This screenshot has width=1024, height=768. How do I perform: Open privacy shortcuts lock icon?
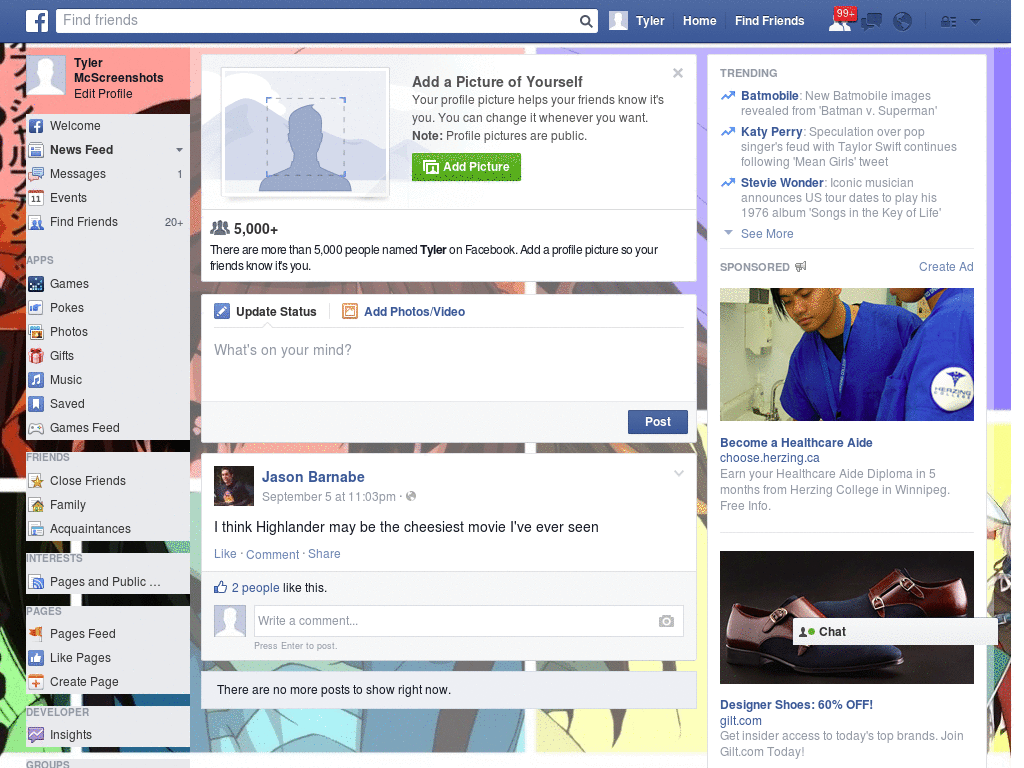click(948, 22)
